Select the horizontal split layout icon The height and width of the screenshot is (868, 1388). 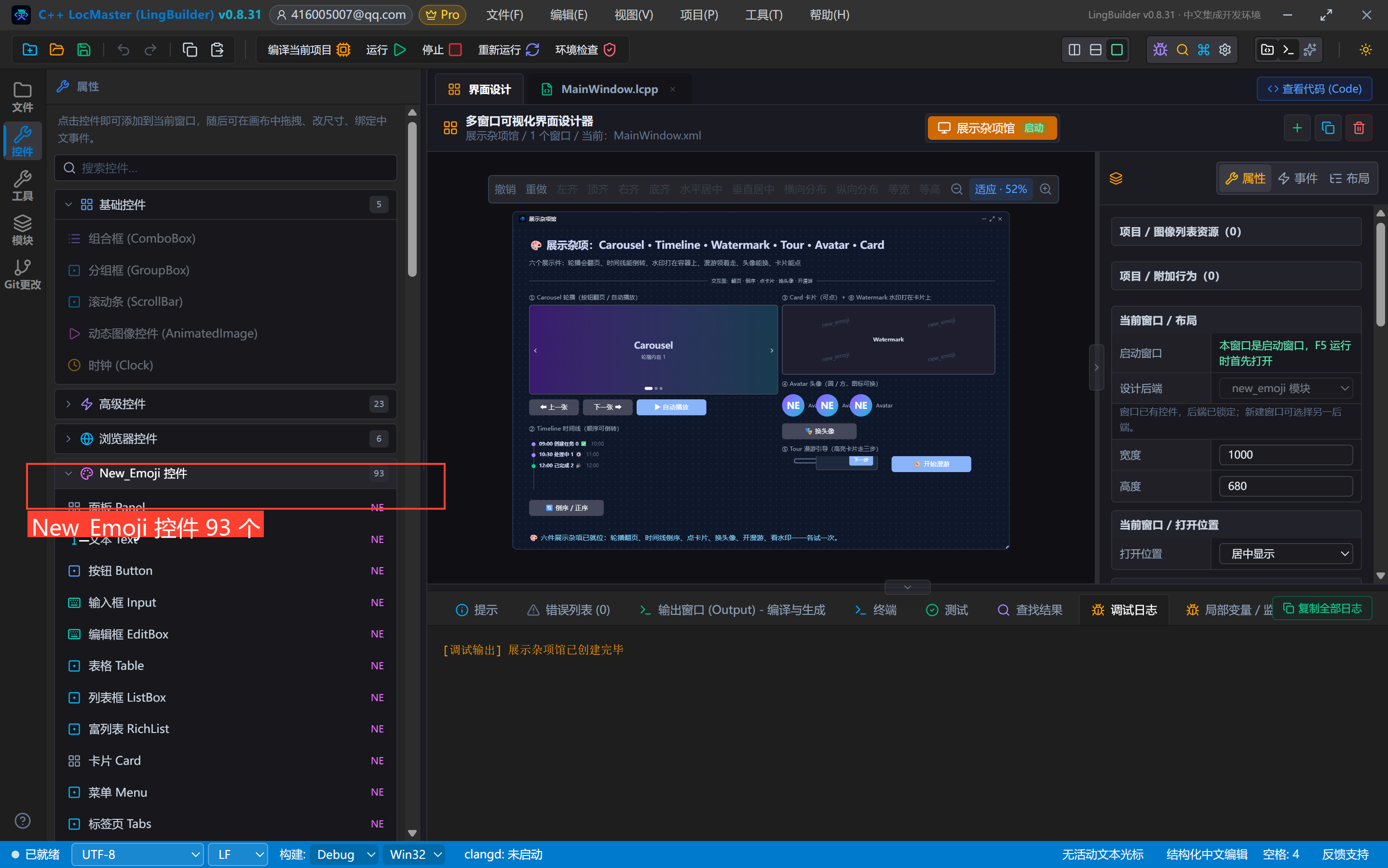click(1096, 50)
